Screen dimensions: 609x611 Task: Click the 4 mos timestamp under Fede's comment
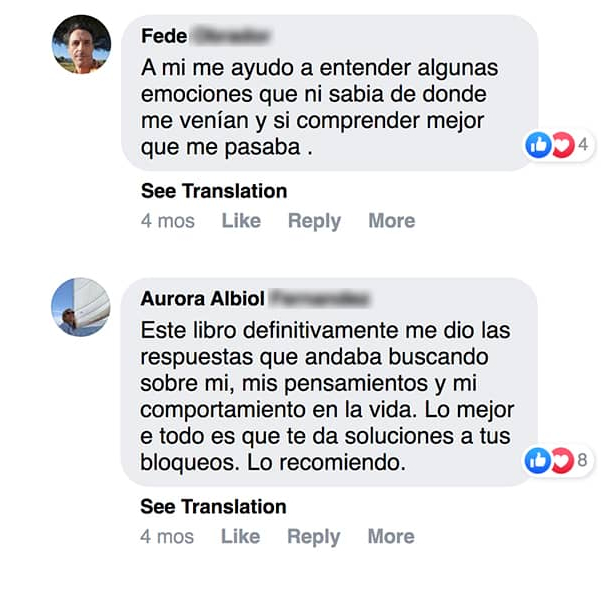point(168,221)
